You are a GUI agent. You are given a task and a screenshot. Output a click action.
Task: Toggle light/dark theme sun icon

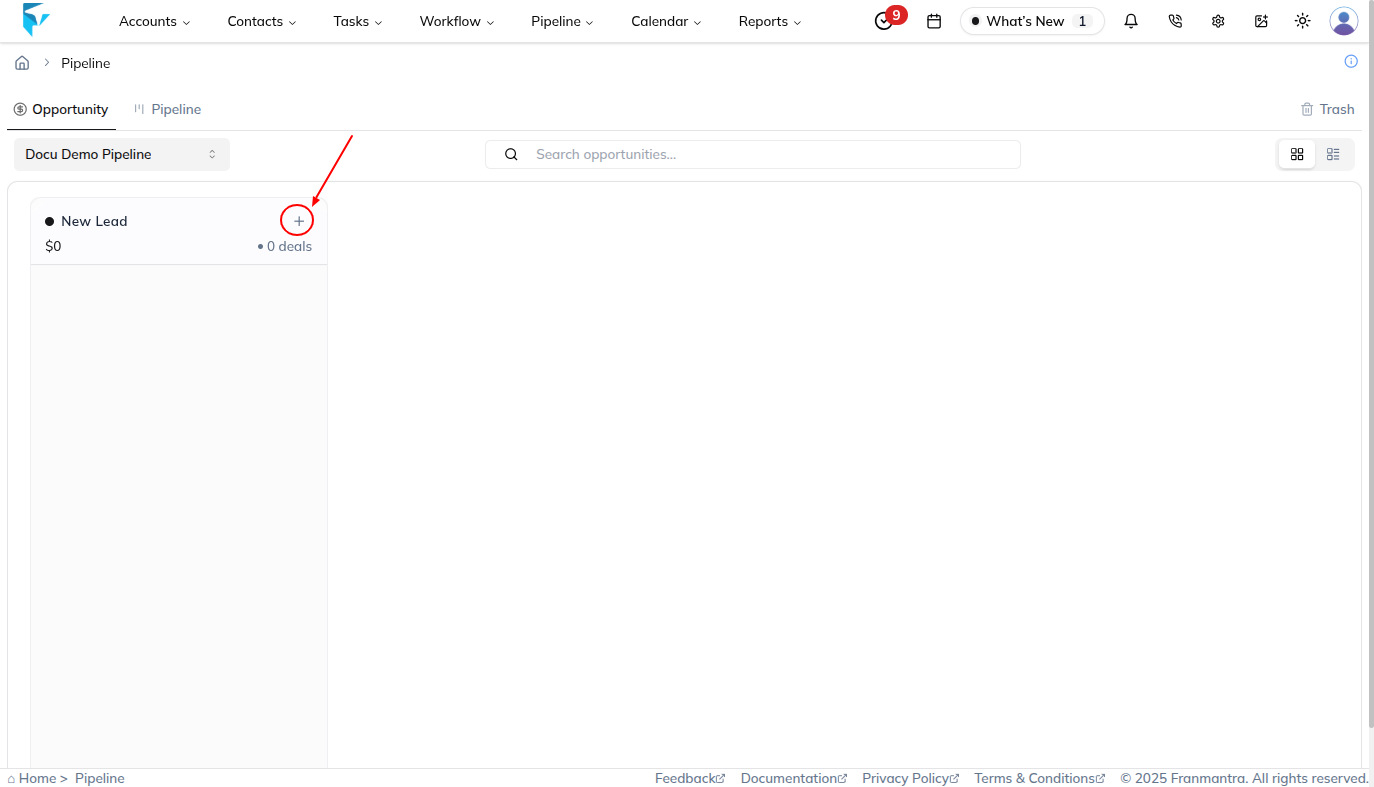click(x=1302, y=21)
